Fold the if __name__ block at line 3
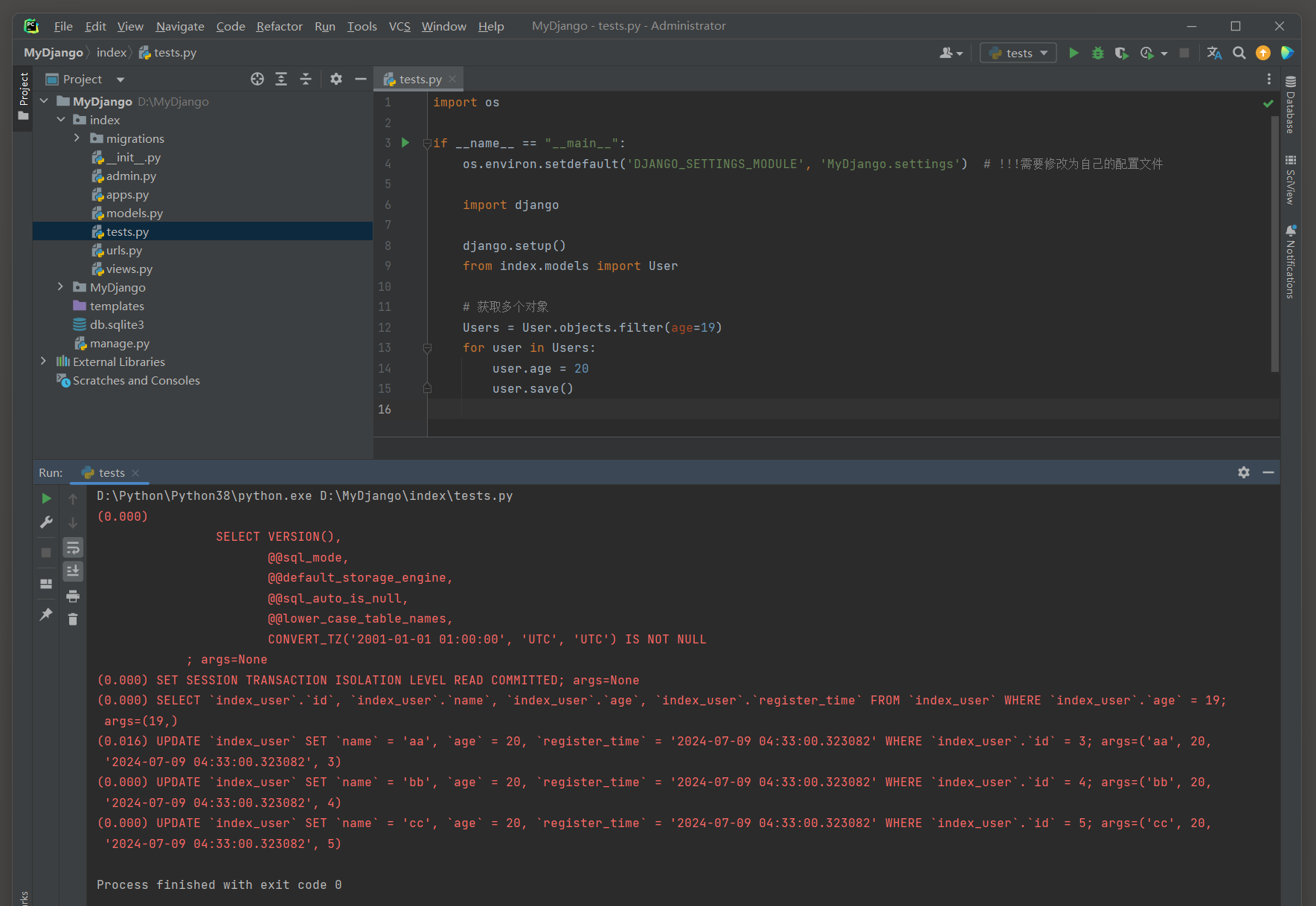The image size is (1316, 906). point(427,144)
